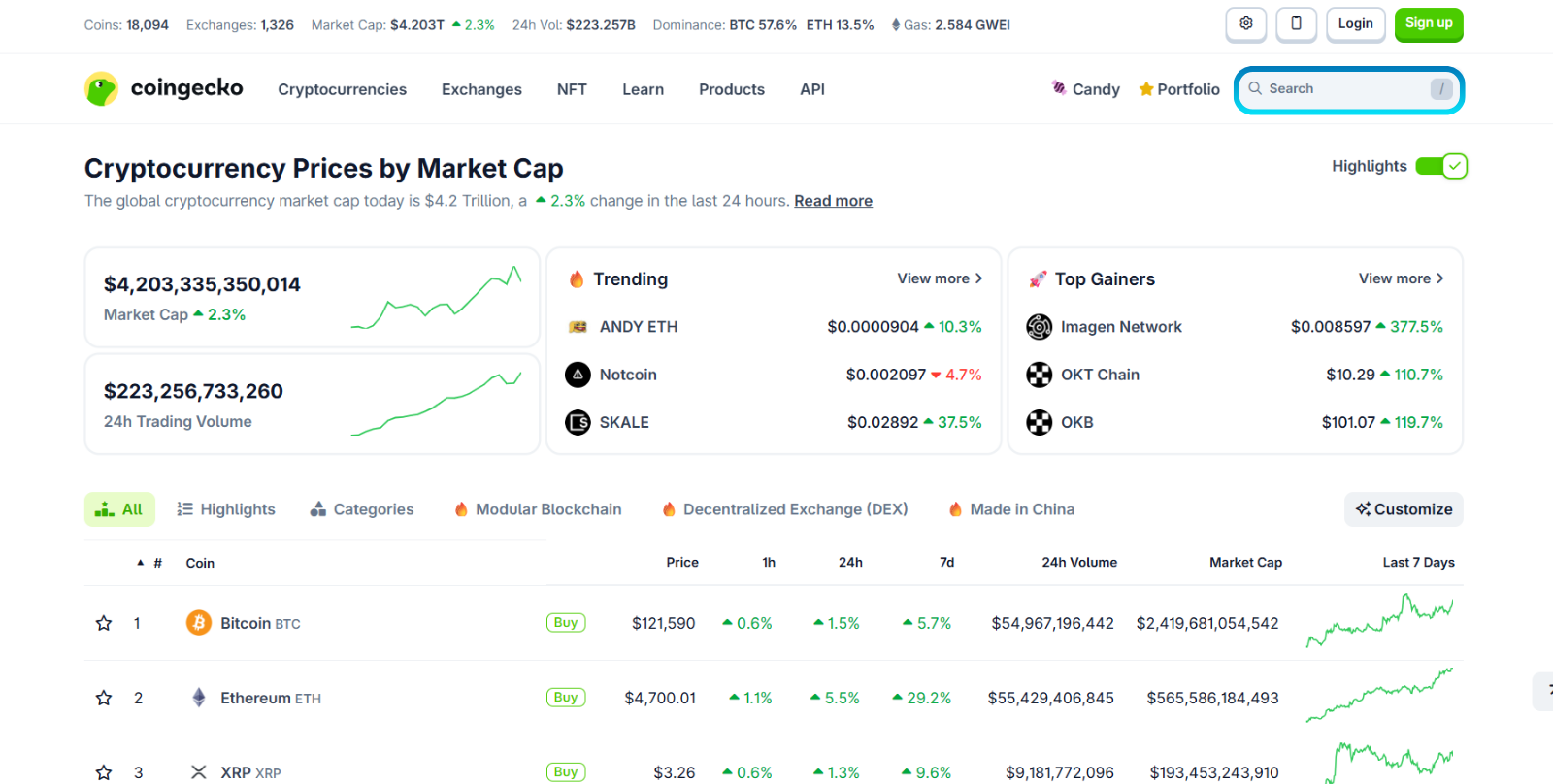This screenshot has height=784, width=1553.
Task: Toggle the Highlights switch off
Action: (x=1441, y=166)
